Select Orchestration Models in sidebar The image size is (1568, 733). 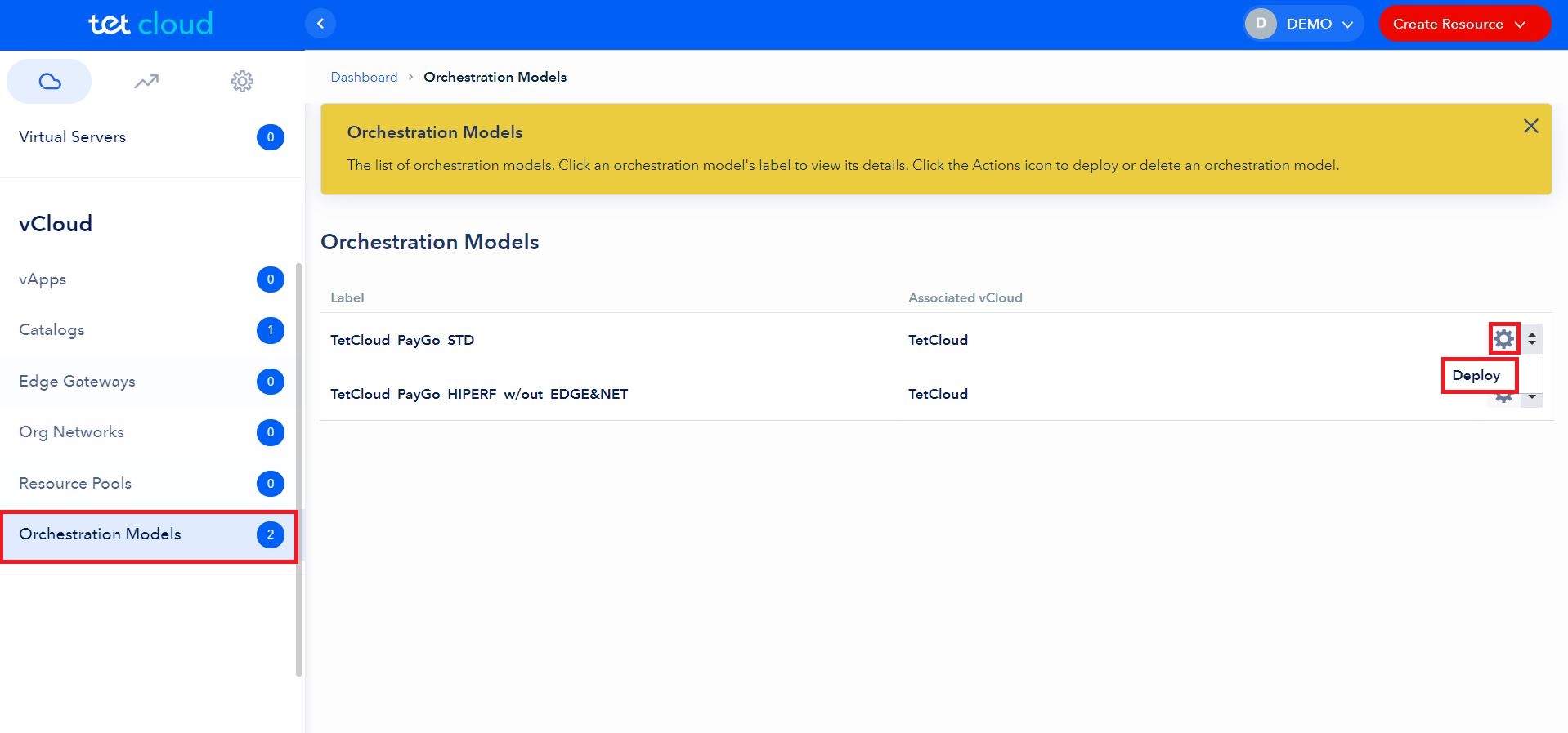click(x=149, y=535)
